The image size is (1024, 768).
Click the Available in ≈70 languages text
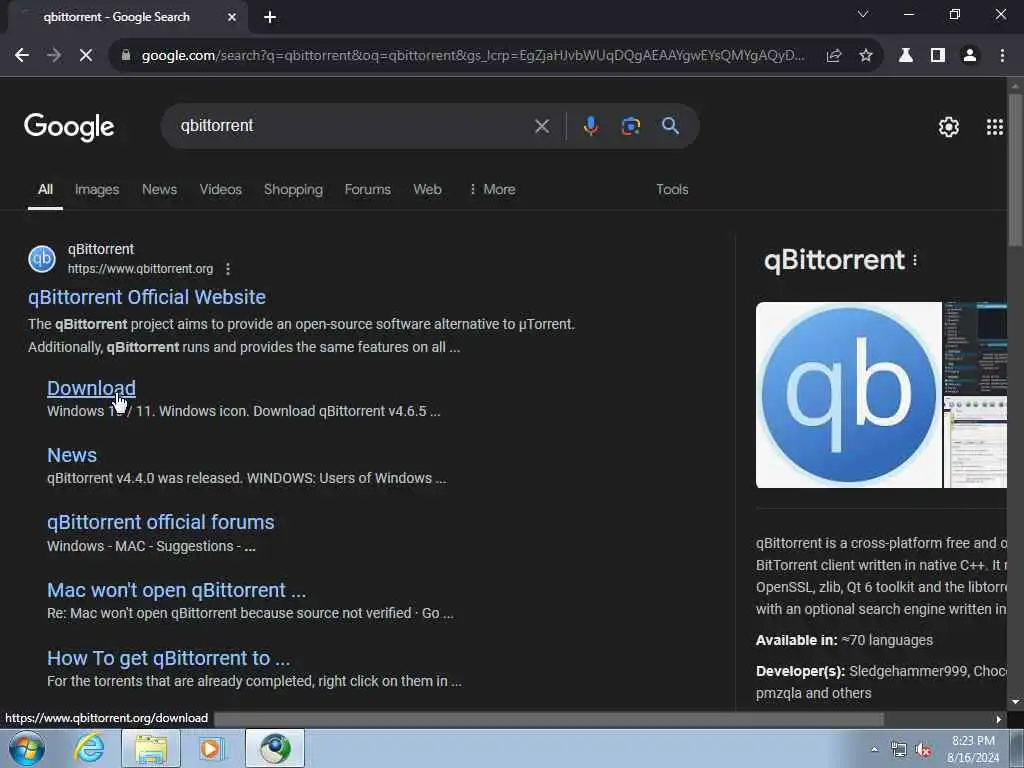click(844, 640)
